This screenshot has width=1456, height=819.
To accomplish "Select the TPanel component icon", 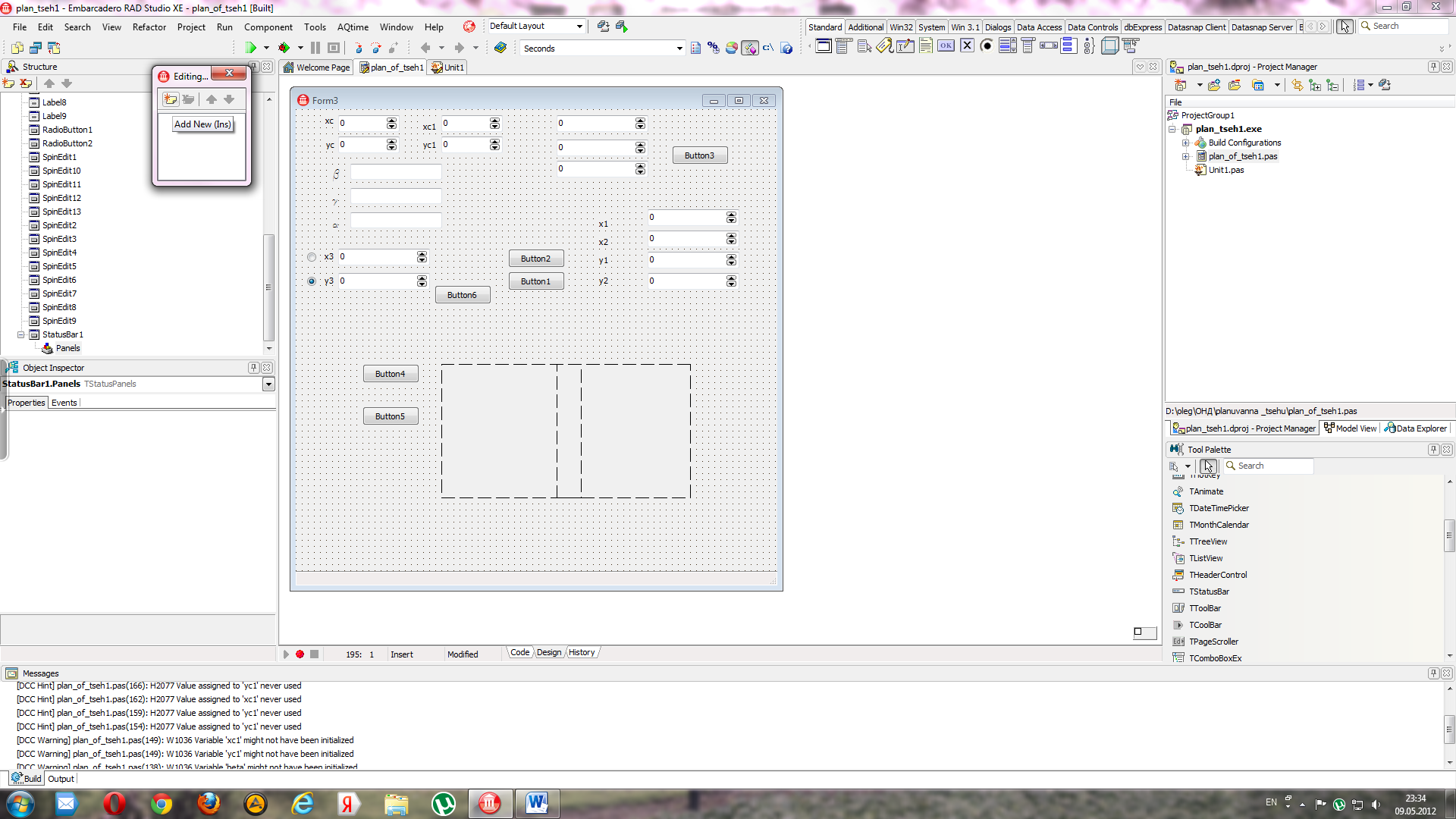I will pos(1109,46).
